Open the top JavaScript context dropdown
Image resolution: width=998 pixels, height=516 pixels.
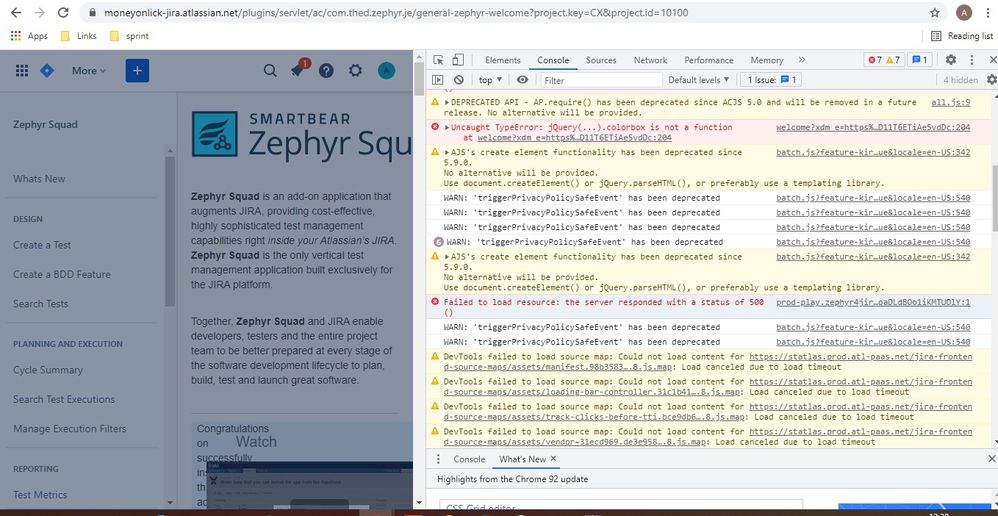(x=490, y=80)
